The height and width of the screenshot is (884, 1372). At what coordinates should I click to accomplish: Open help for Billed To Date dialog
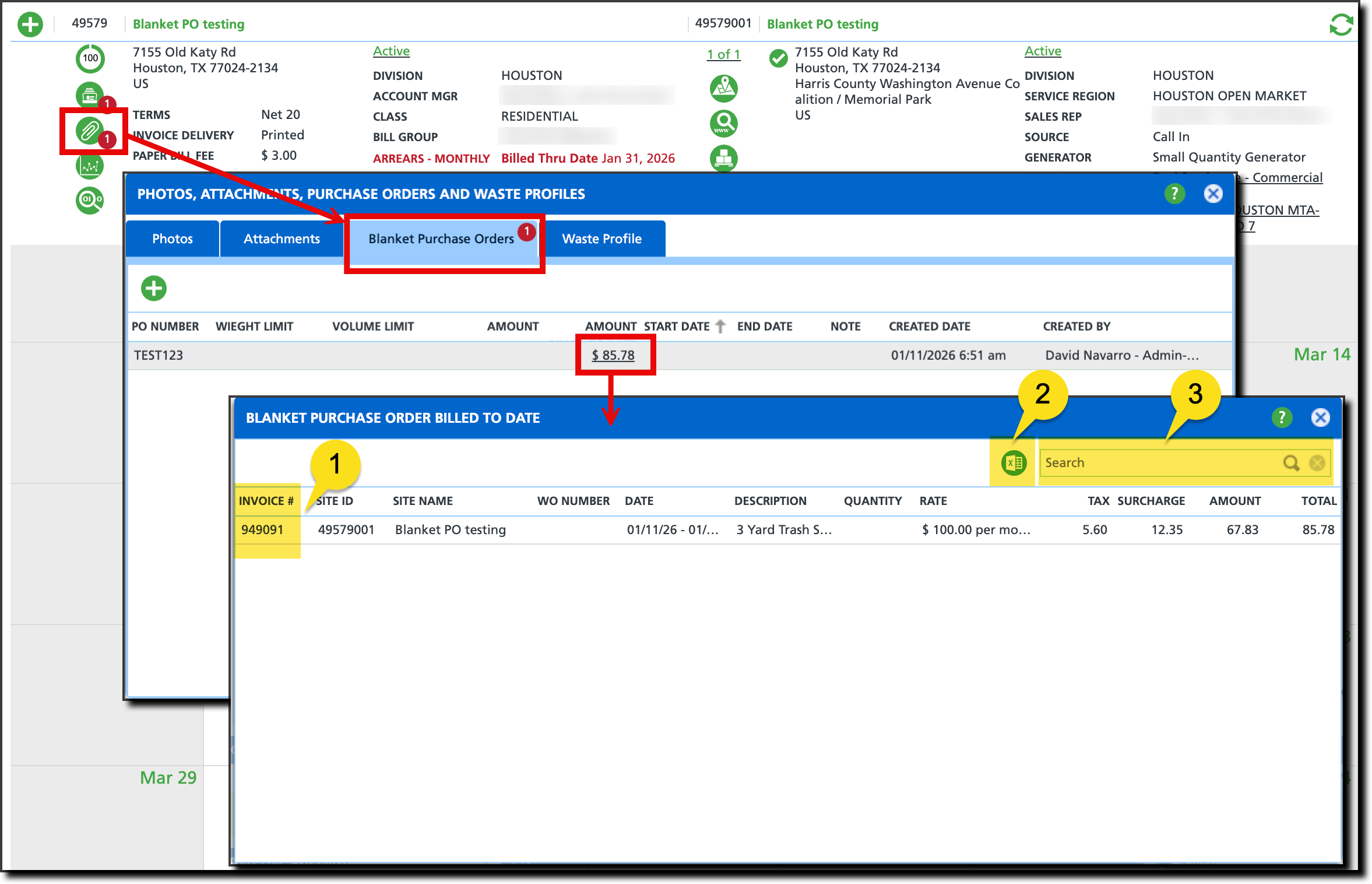(1281, 418)
